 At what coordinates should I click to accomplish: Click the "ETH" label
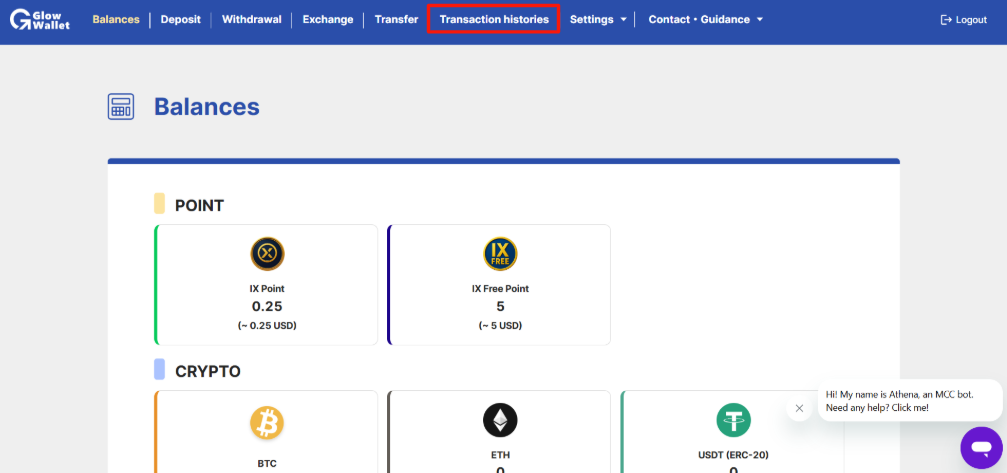[x=500, y=455]
